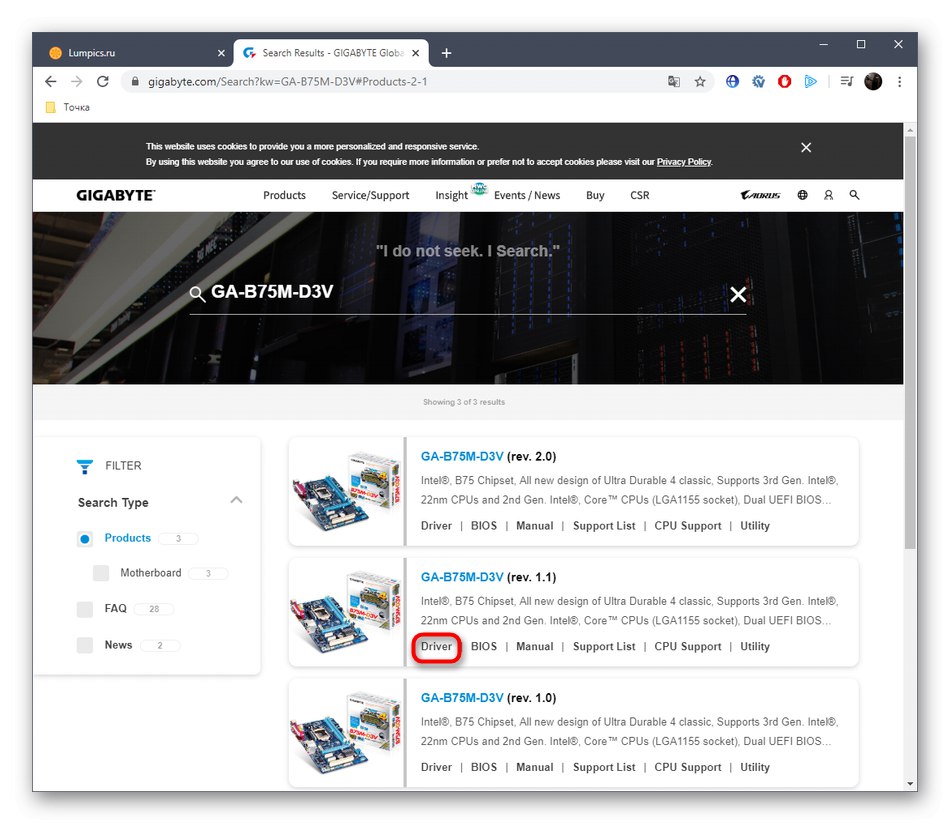Click the browser address bar URL

point(287,82)
